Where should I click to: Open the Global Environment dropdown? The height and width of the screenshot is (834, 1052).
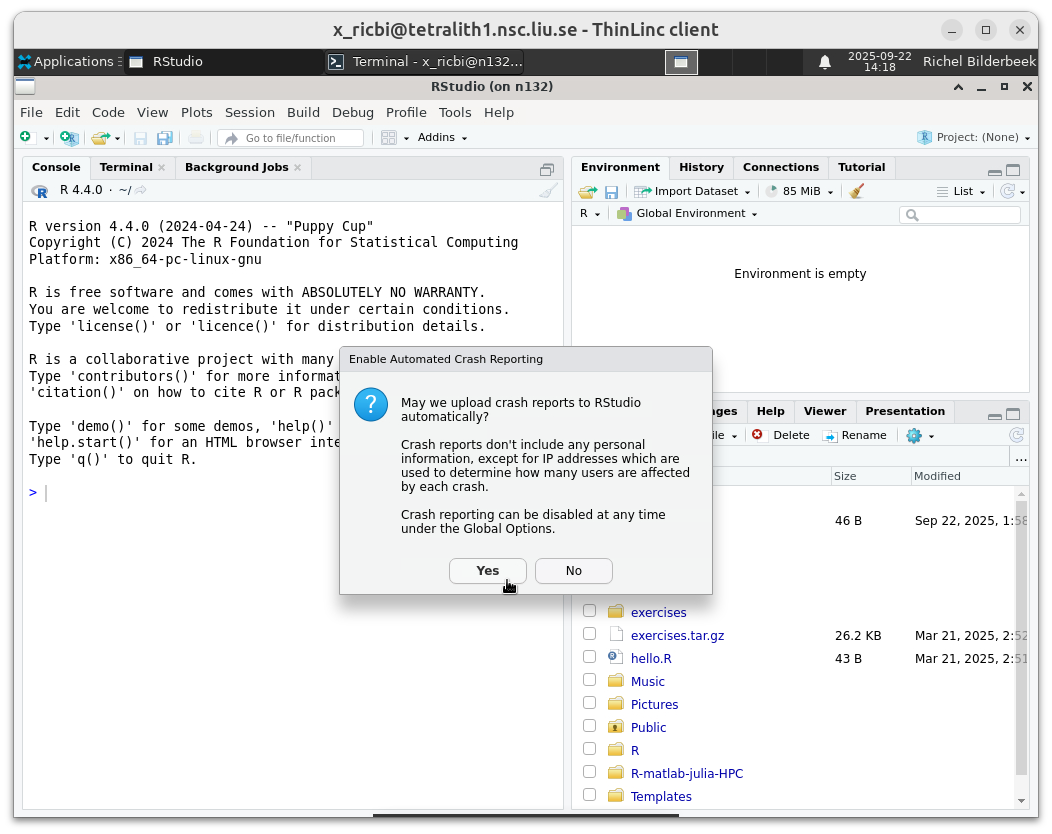point(688,213)
